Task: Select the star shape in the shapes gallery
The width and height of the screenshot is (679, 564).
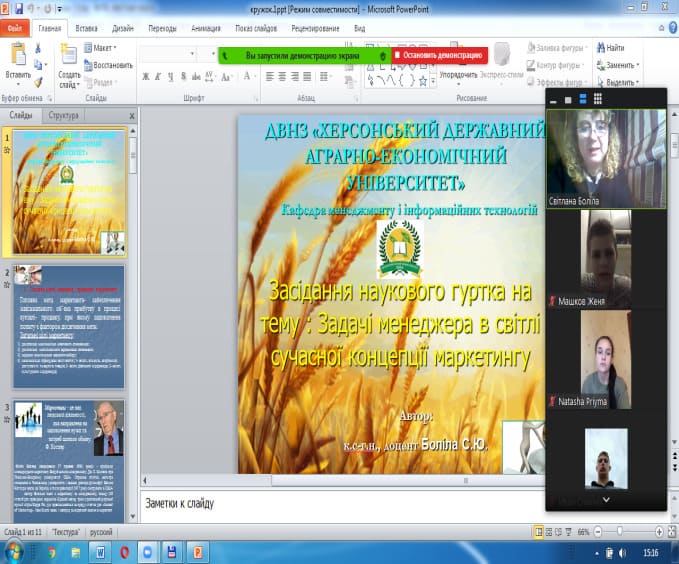Action: click(423, 81)
